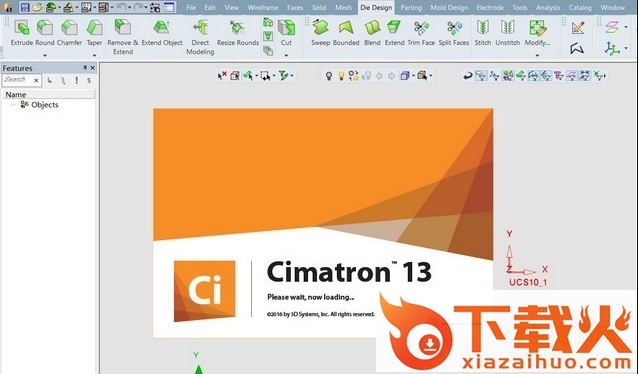Image resolution: width=639 pixels, height=374 pixels.
Task: Select the Cut tool
Action: (286, 33)
